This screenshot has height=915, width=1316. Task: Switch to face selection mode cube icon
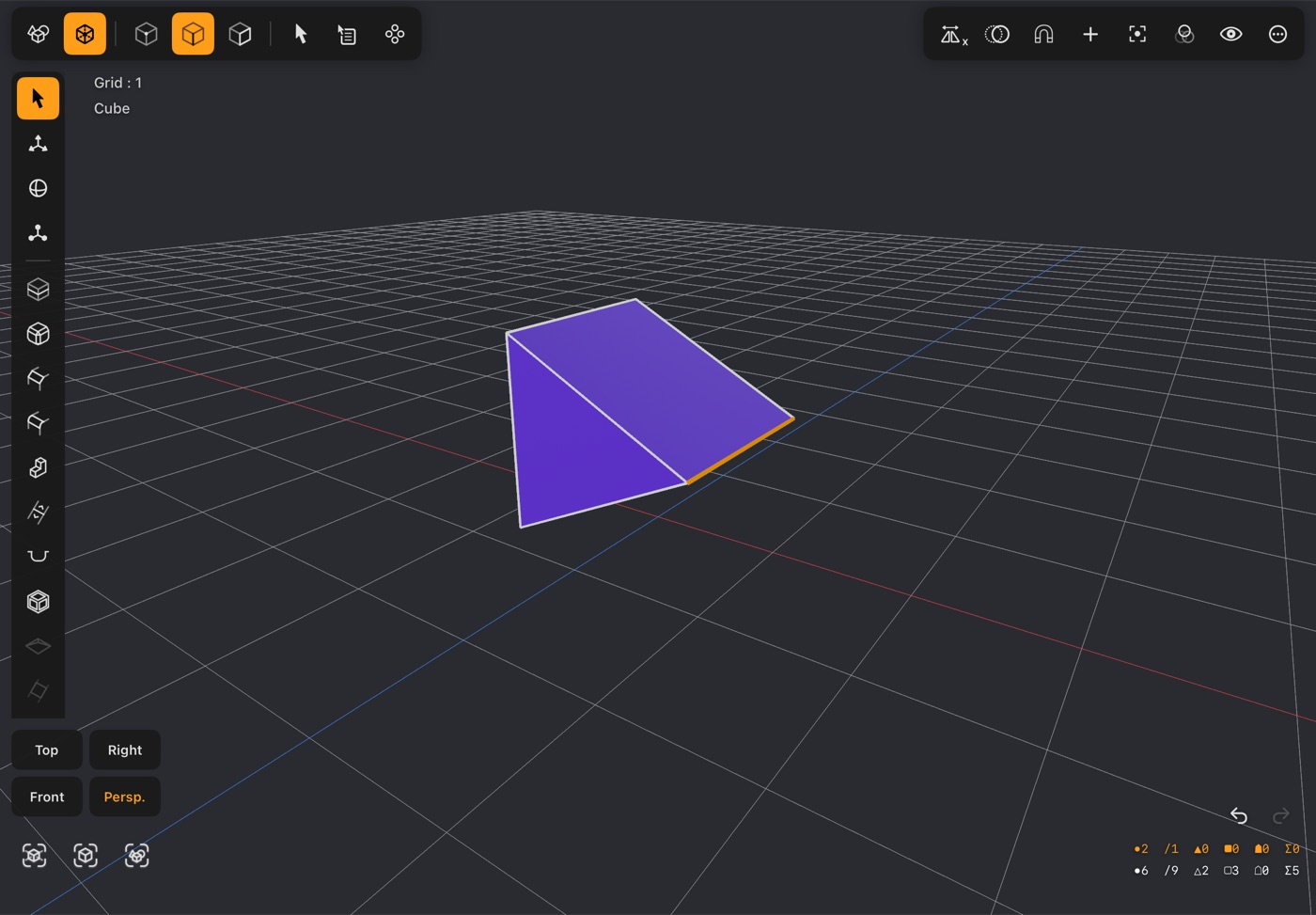coord(241,34)
